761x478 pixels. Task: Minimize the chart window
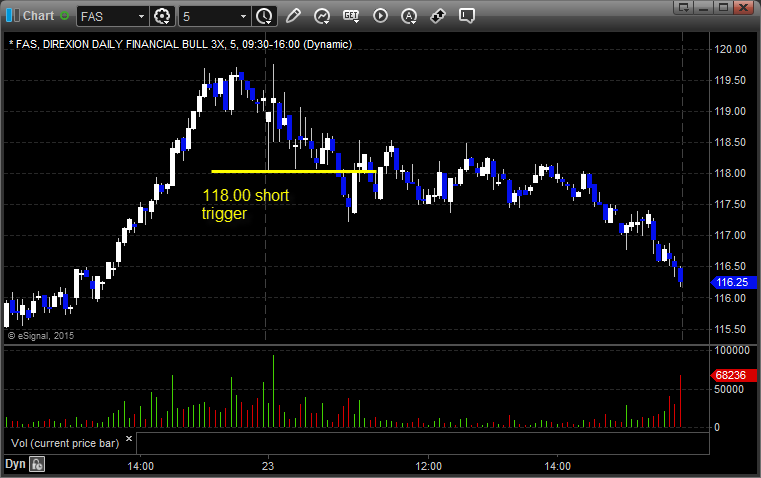point(703,7)
